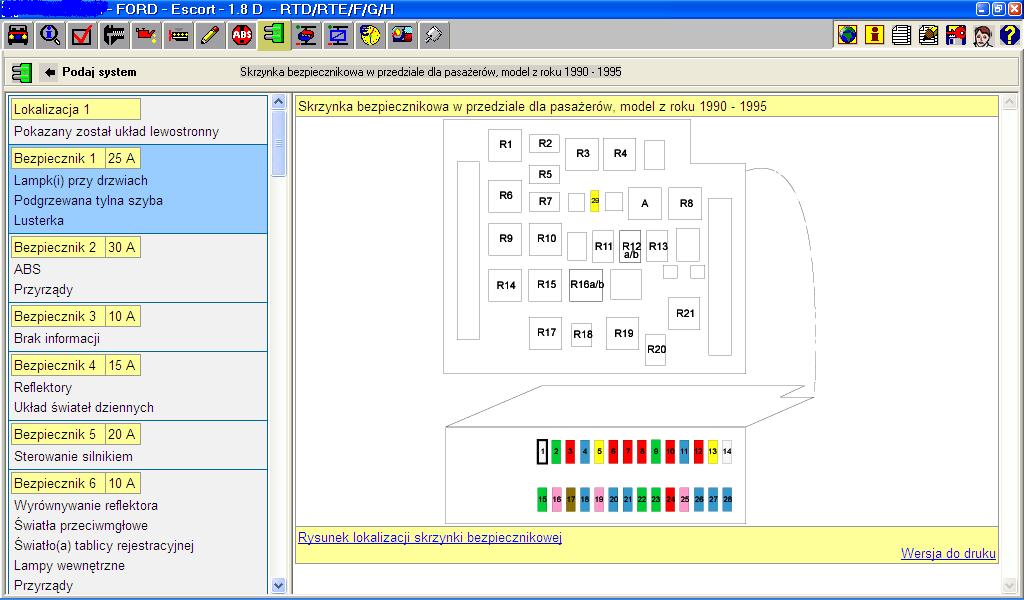Click the back arrow beside Podaj system
Viewport: 1024px width, 600px height.
coord(49,72)
